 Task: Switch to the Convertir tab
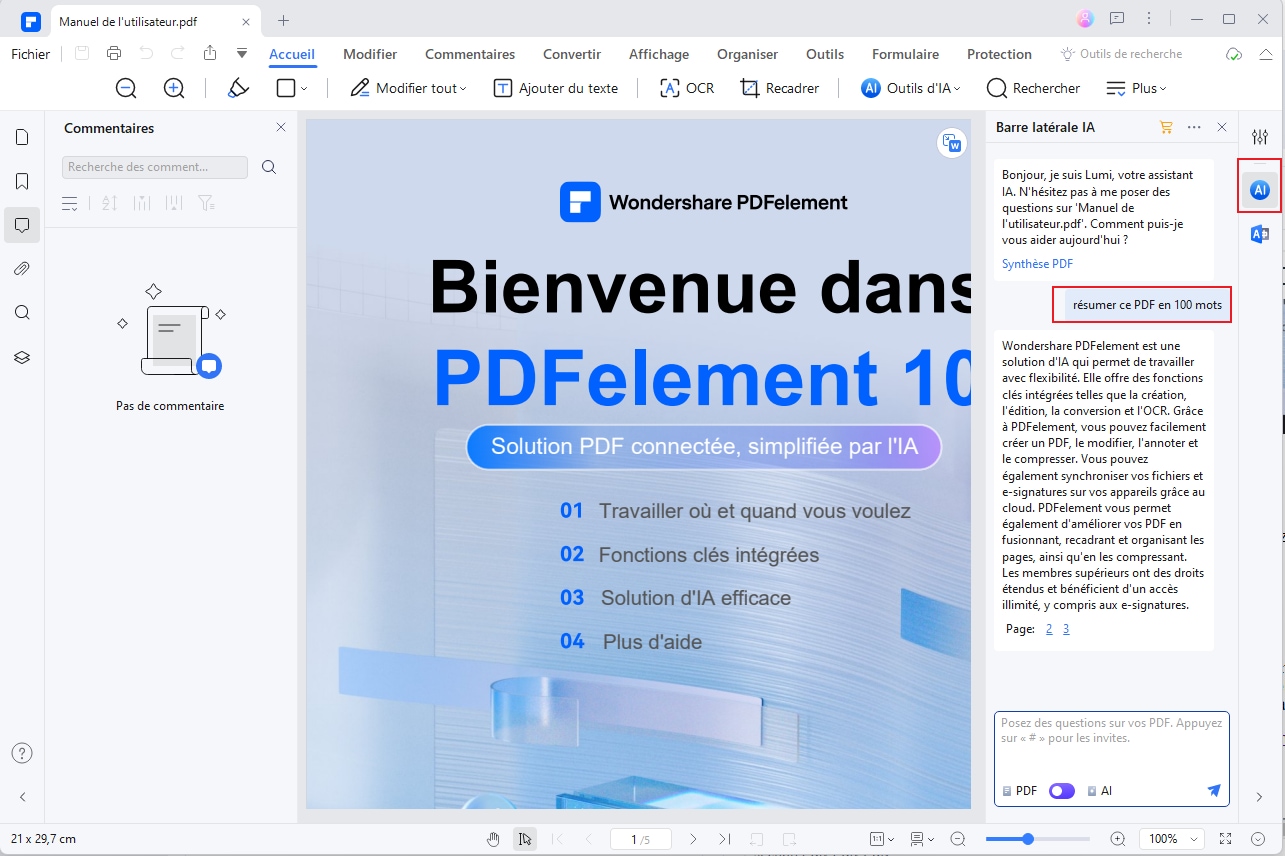572,54
